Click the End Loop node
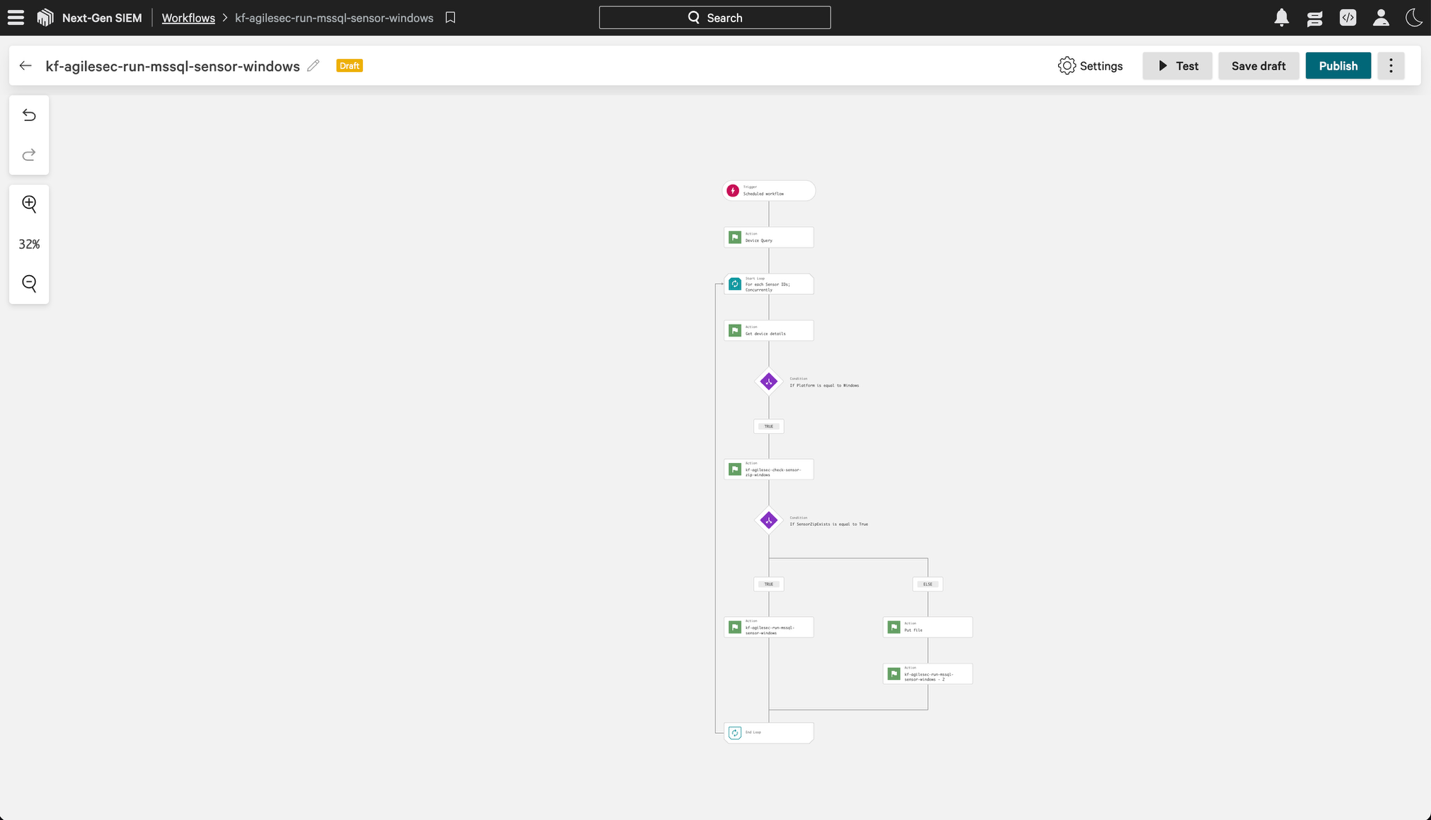 point(770,732)
